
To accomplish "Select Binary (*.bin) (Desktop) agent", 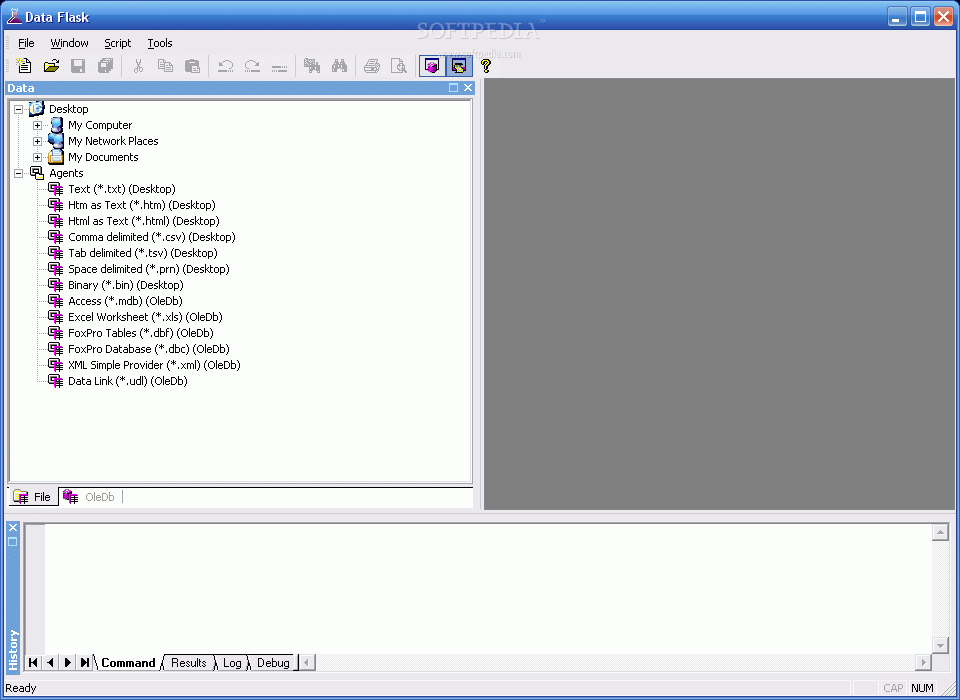I will pyautogui.click(x=126, y=285).
